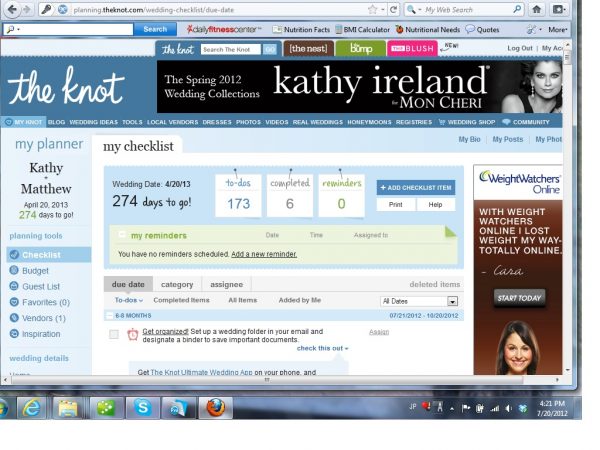The height and width of the screenshot is (450, 600).
Task: Reload the page with the refresh icon
Action: 393,10
